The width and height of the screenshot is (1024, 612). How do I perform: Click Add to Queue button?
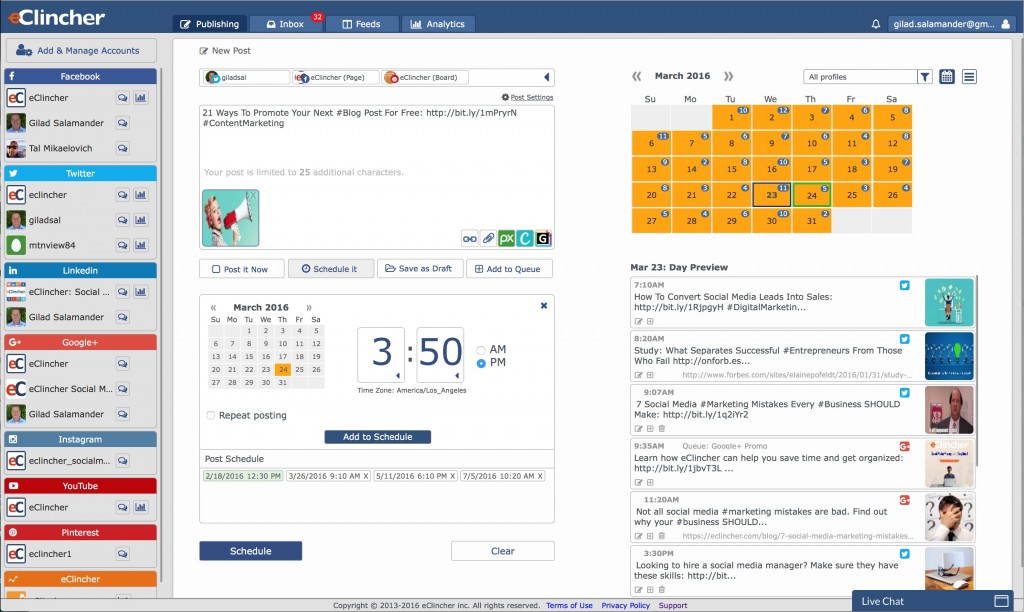(509, 269)
